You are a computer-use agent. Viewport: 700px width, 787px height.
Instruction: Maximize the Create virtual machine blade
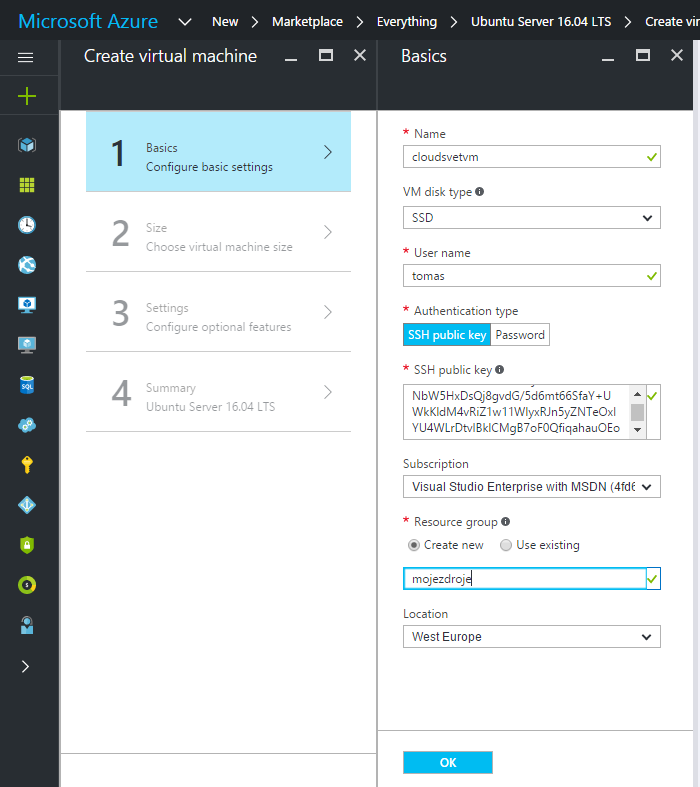(x=326, y=55)
